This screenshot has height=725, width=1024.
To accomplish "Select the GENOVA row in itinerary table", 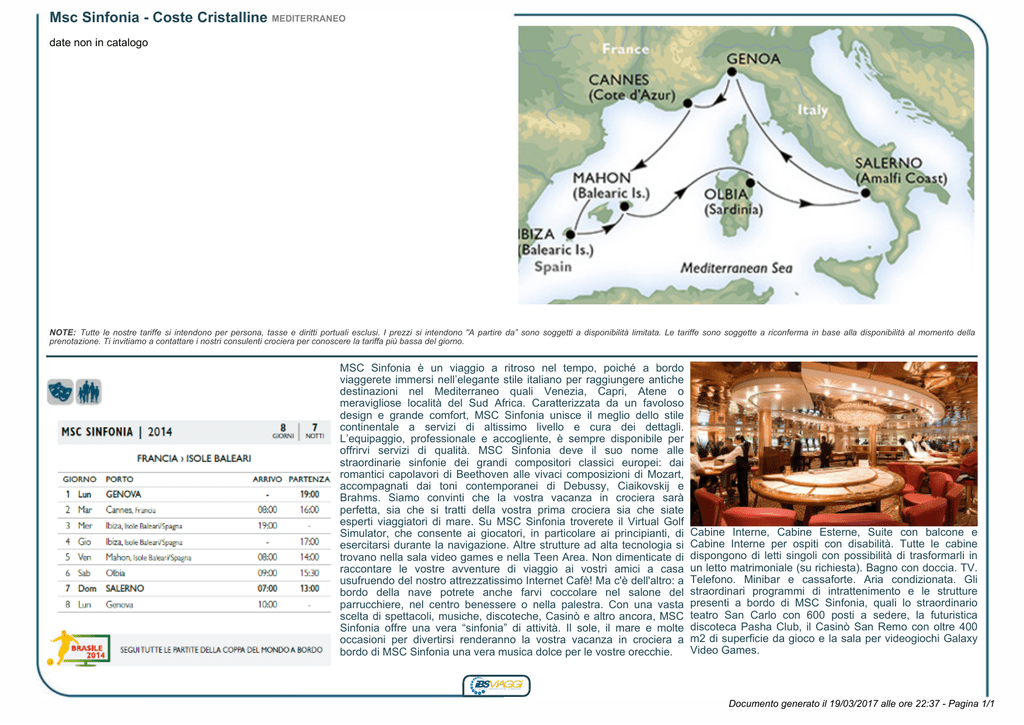I will coord(194,494).
